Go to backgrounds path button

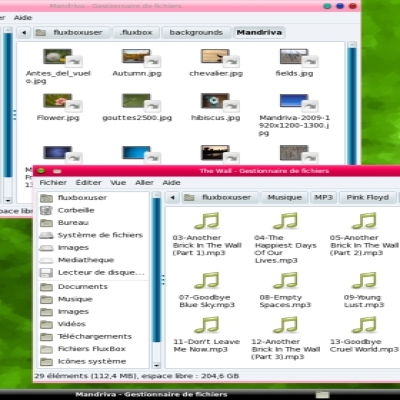[196, 33]
